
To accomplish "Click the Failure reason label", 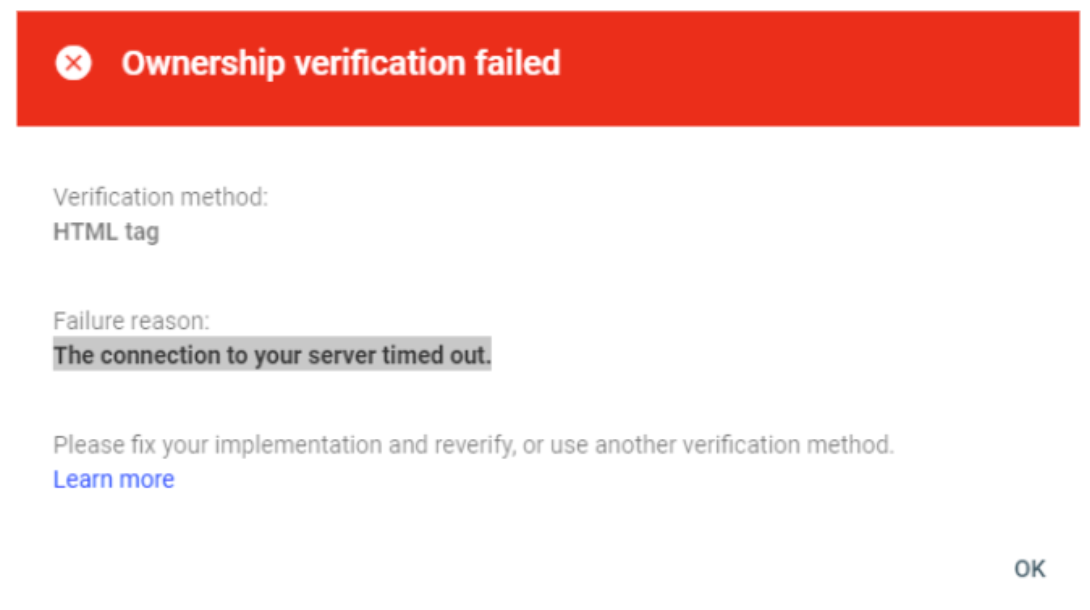I will [131, 321].
